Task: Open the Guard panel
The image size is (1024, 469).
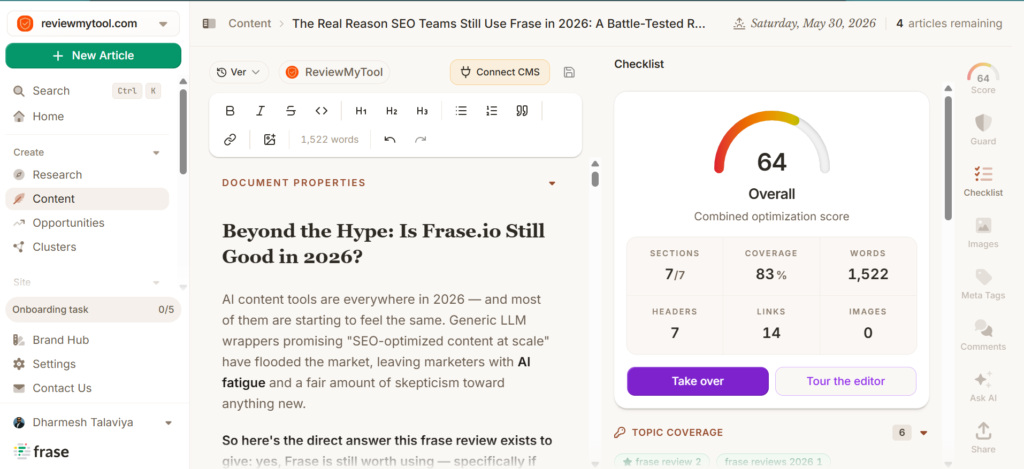Action: pyautogui.click(x=983, y=129)
